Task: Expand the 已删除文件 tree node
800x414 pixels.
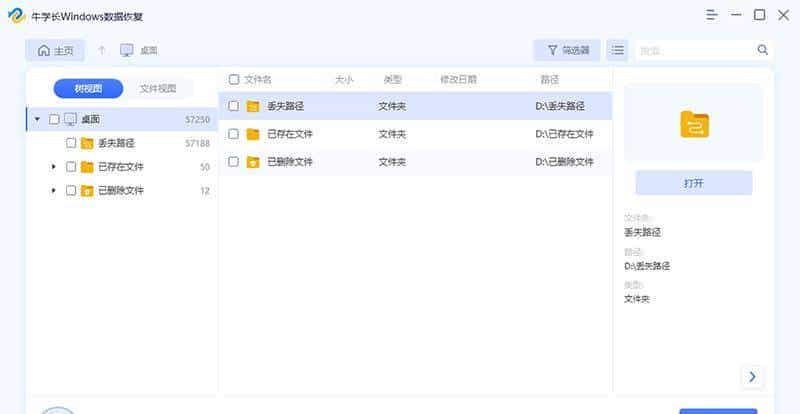Action: (x=54, y=190)
